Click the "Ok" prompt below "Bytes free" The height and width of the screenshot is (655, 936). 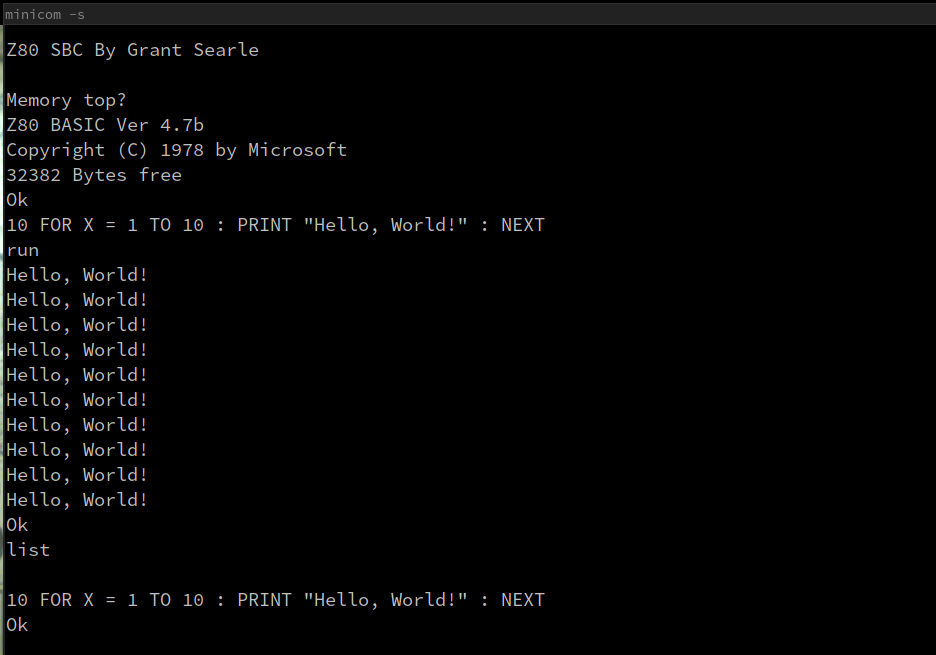[x=17, y=200]
